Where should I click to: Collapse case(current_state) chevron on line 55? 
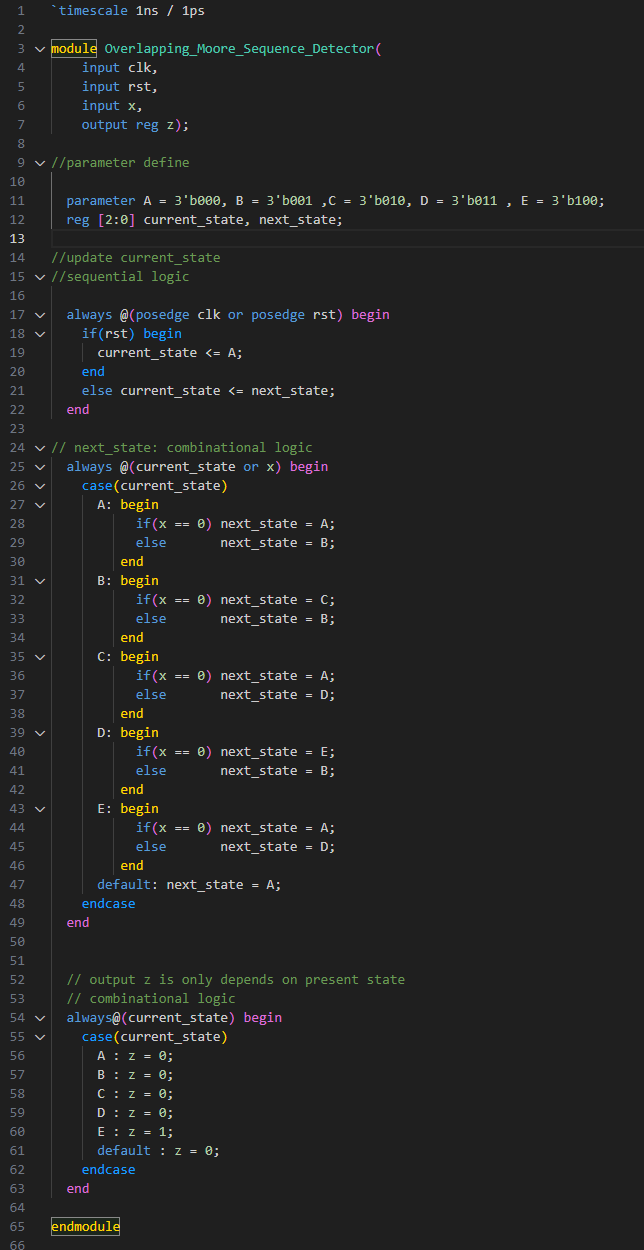coord(40,1037)
